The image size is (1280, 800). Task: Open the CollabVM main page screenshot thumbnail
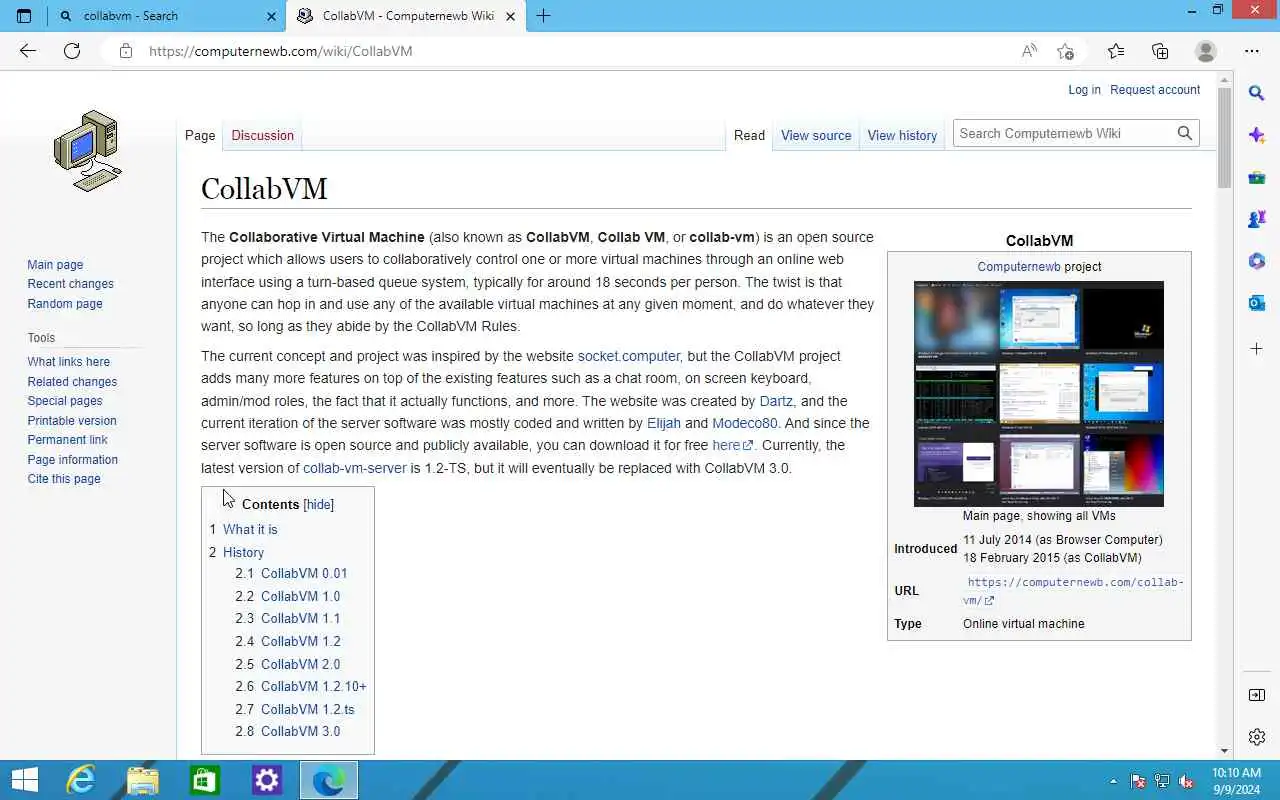(1039, 394)
